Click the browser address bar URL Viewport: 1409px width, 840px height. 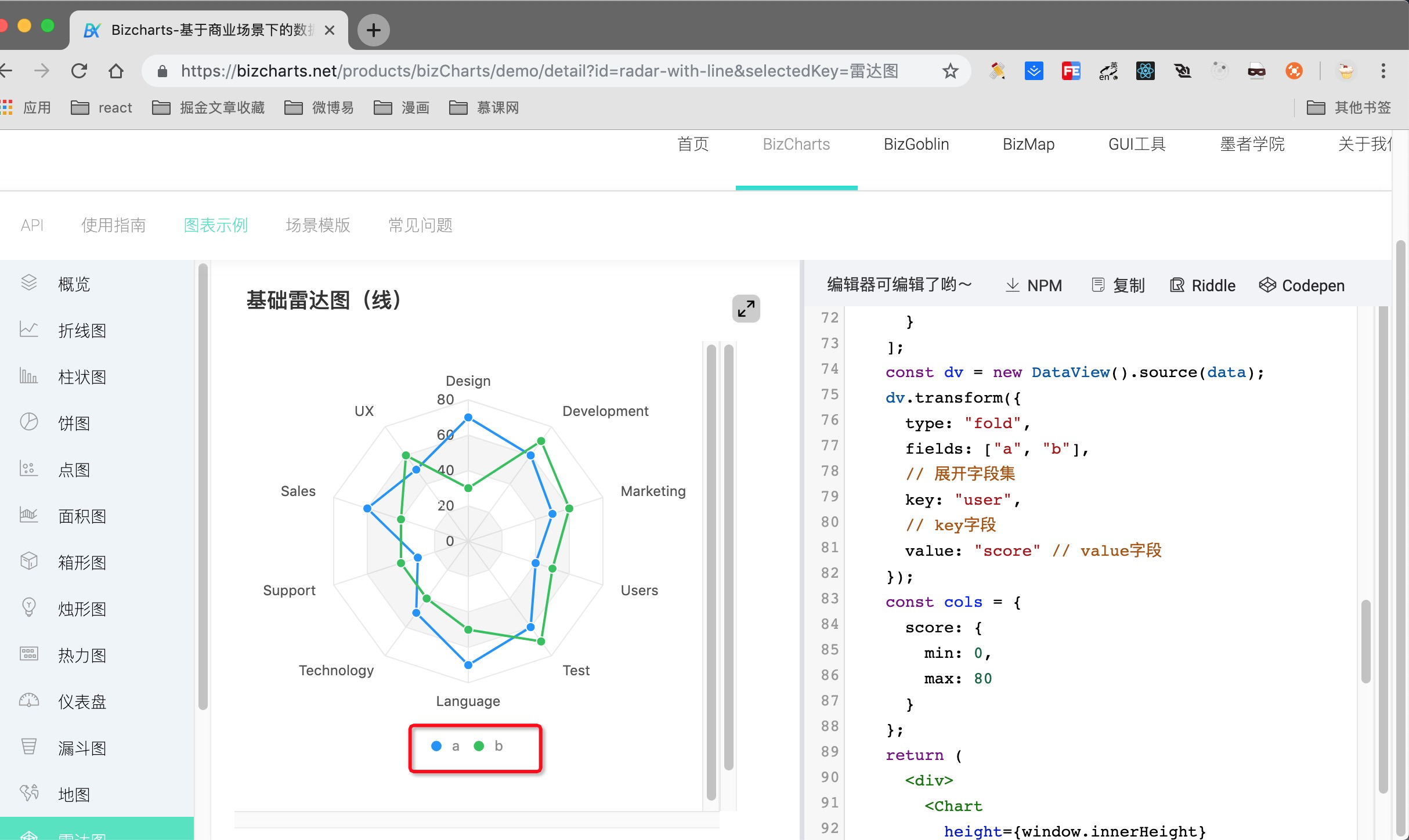click(540, 71)
